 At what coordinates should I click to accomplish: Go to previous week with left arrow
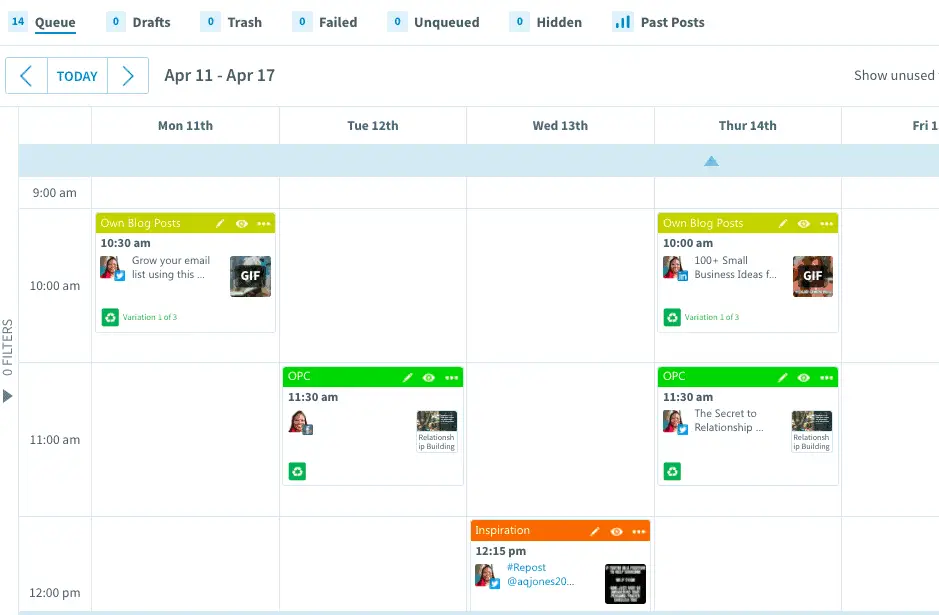(26, 76)
